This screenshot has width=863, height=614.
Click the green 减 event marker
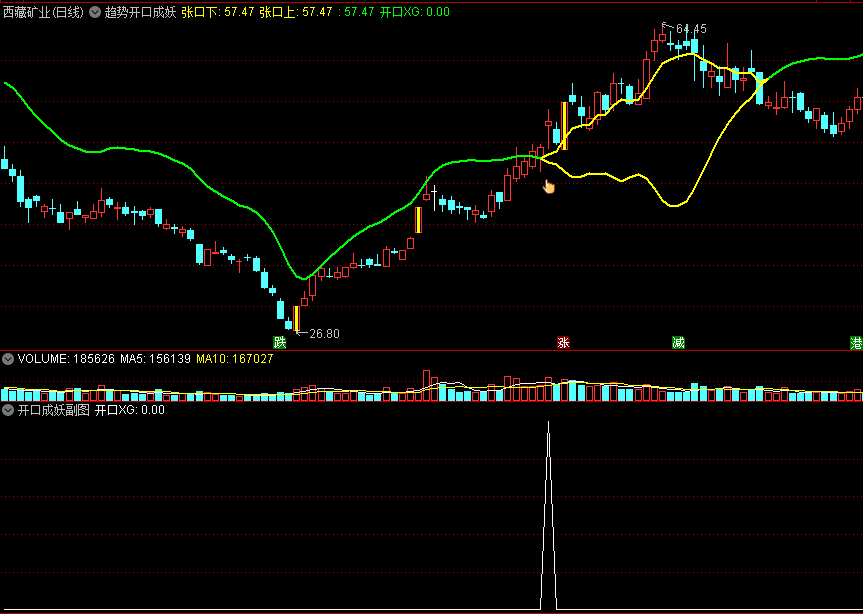pos(678,343)
